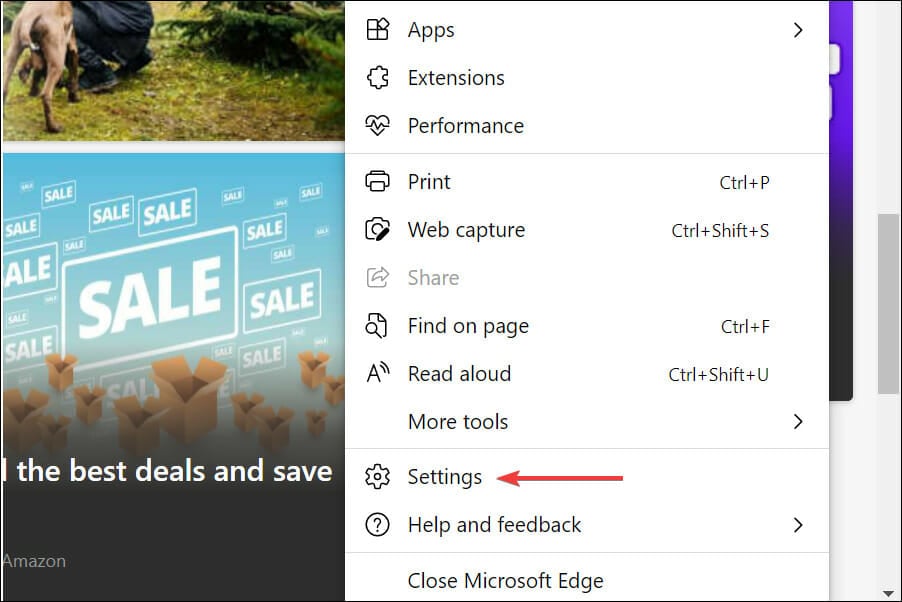Viewport: 902px width, 602px height.
Task: Select the Web capture menu entry
Action: tap(587, 230)
